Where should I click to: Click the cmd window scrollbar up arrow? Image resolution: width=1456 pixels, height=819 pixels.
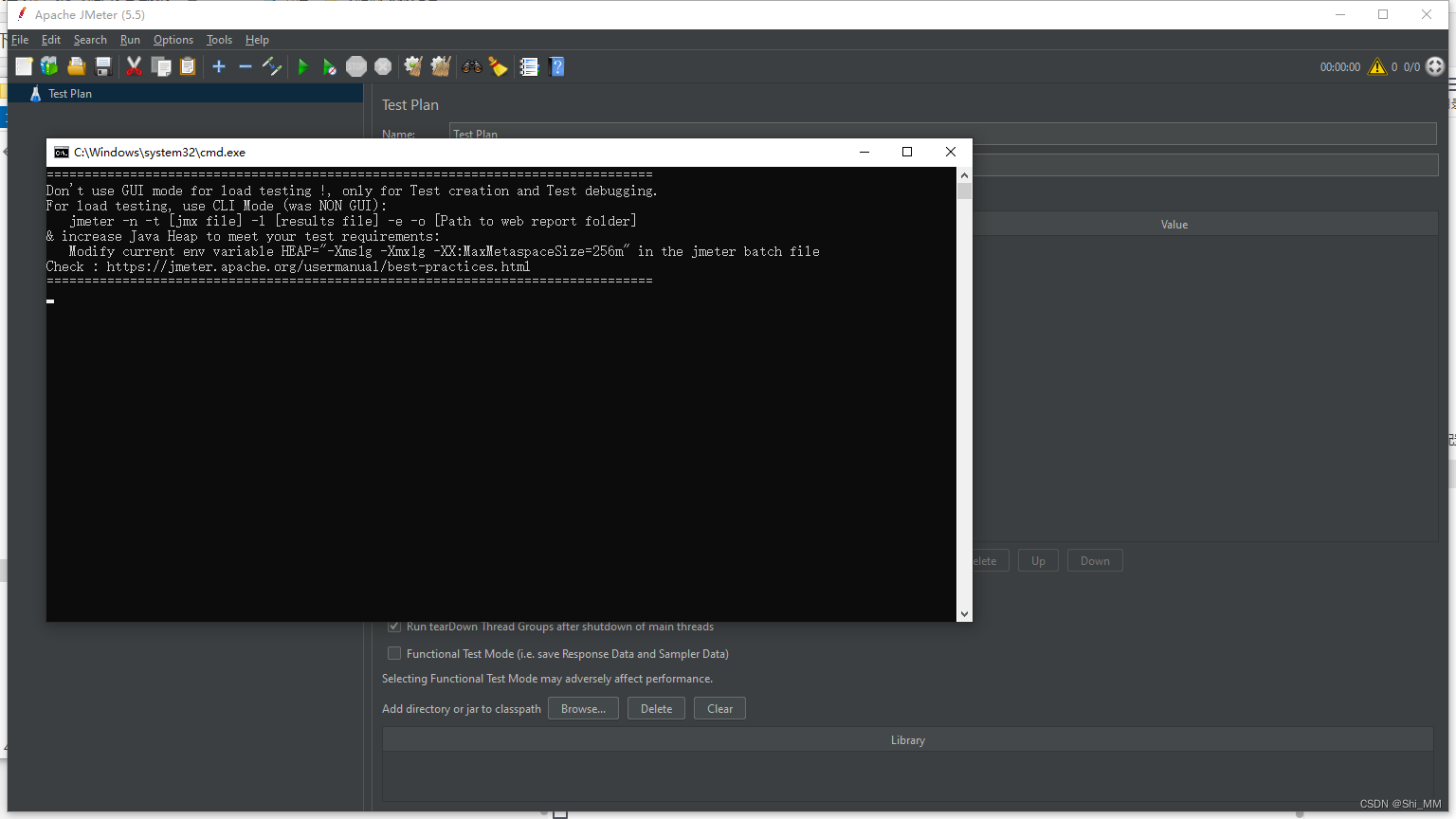964,175
